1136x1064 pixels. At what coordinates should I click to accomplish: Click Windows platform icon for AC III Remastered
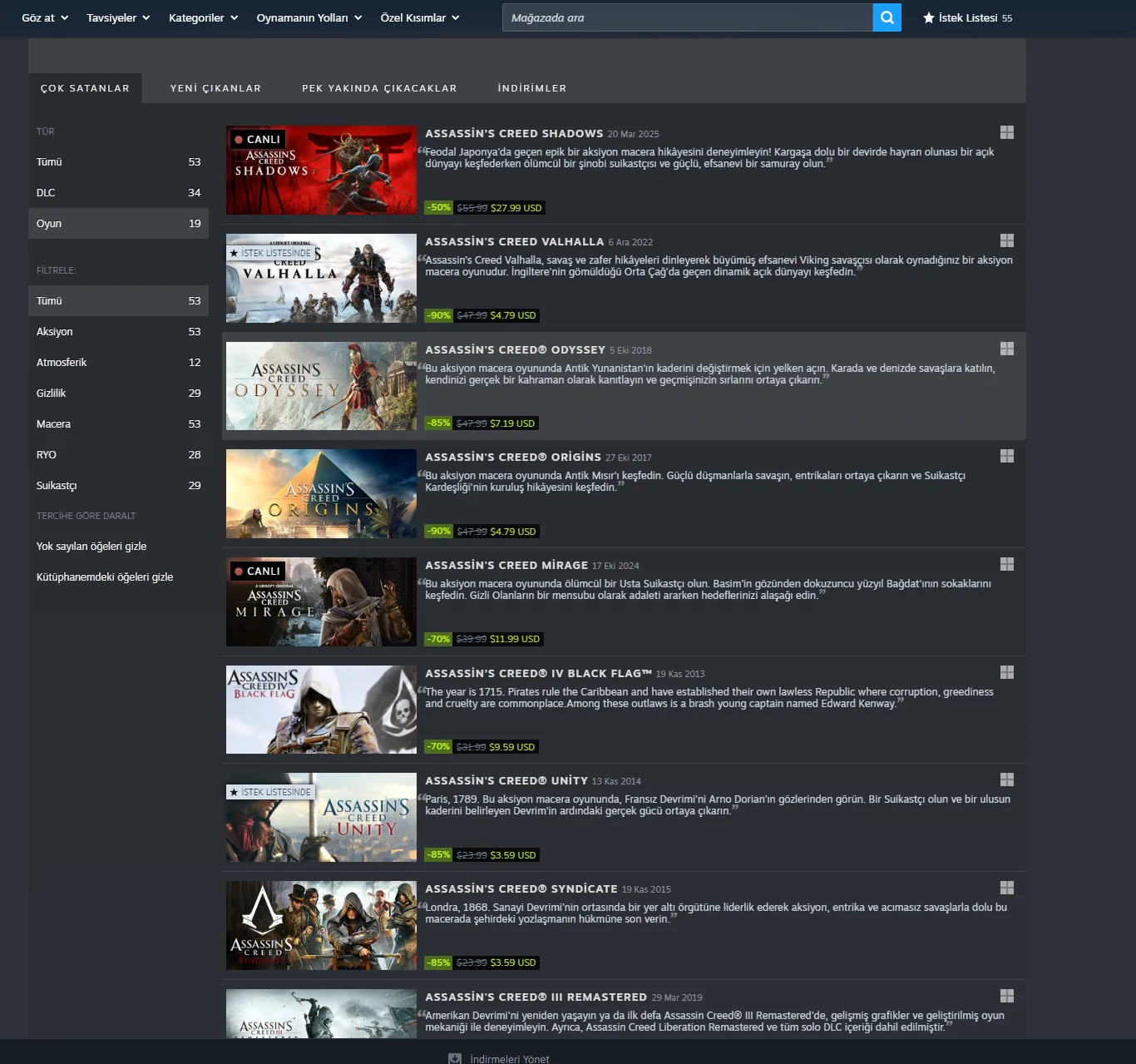(x=1007, y=996)
